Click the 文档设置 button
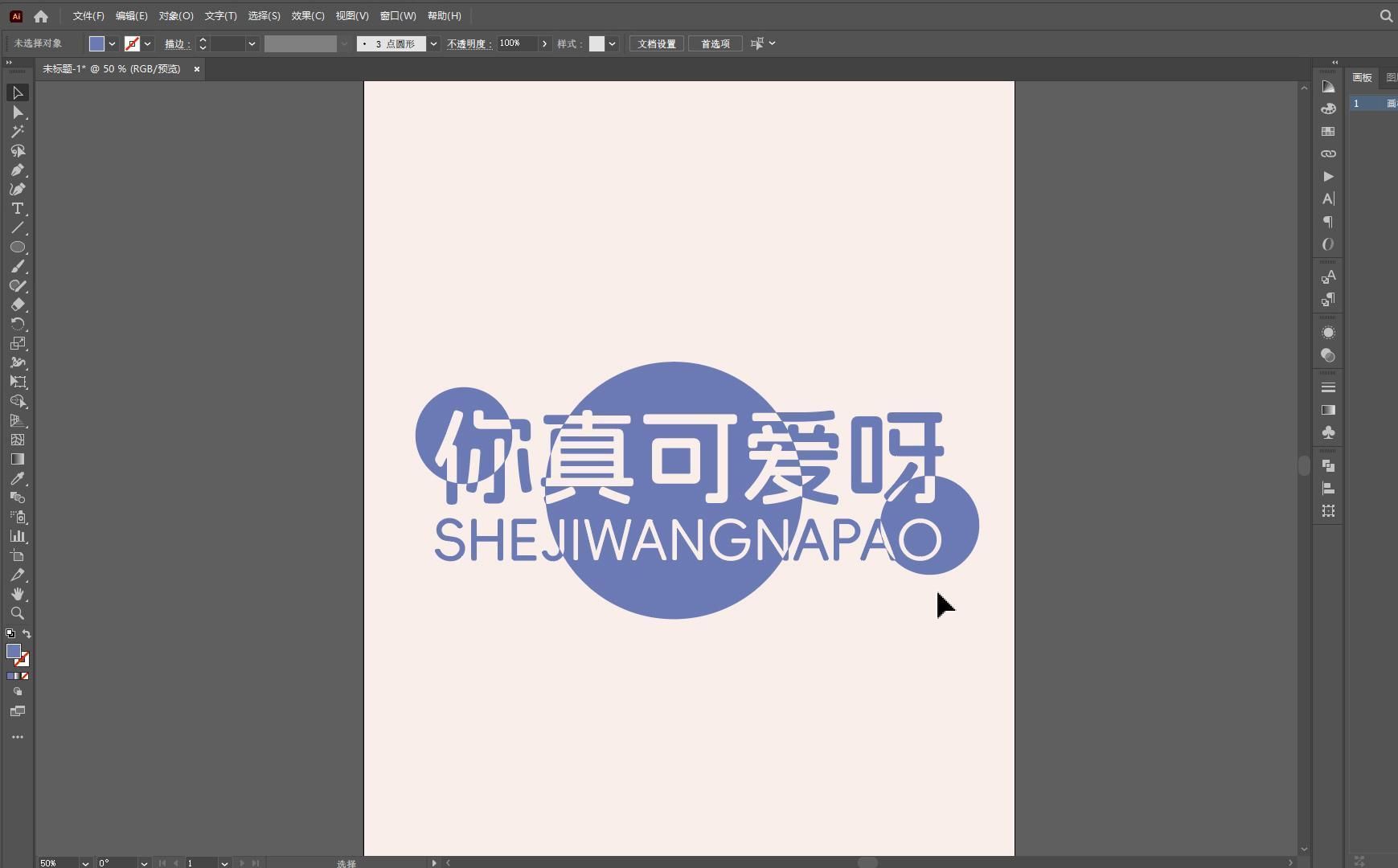This screenshot has width=1398, height=868. click(x=657, y=44)
